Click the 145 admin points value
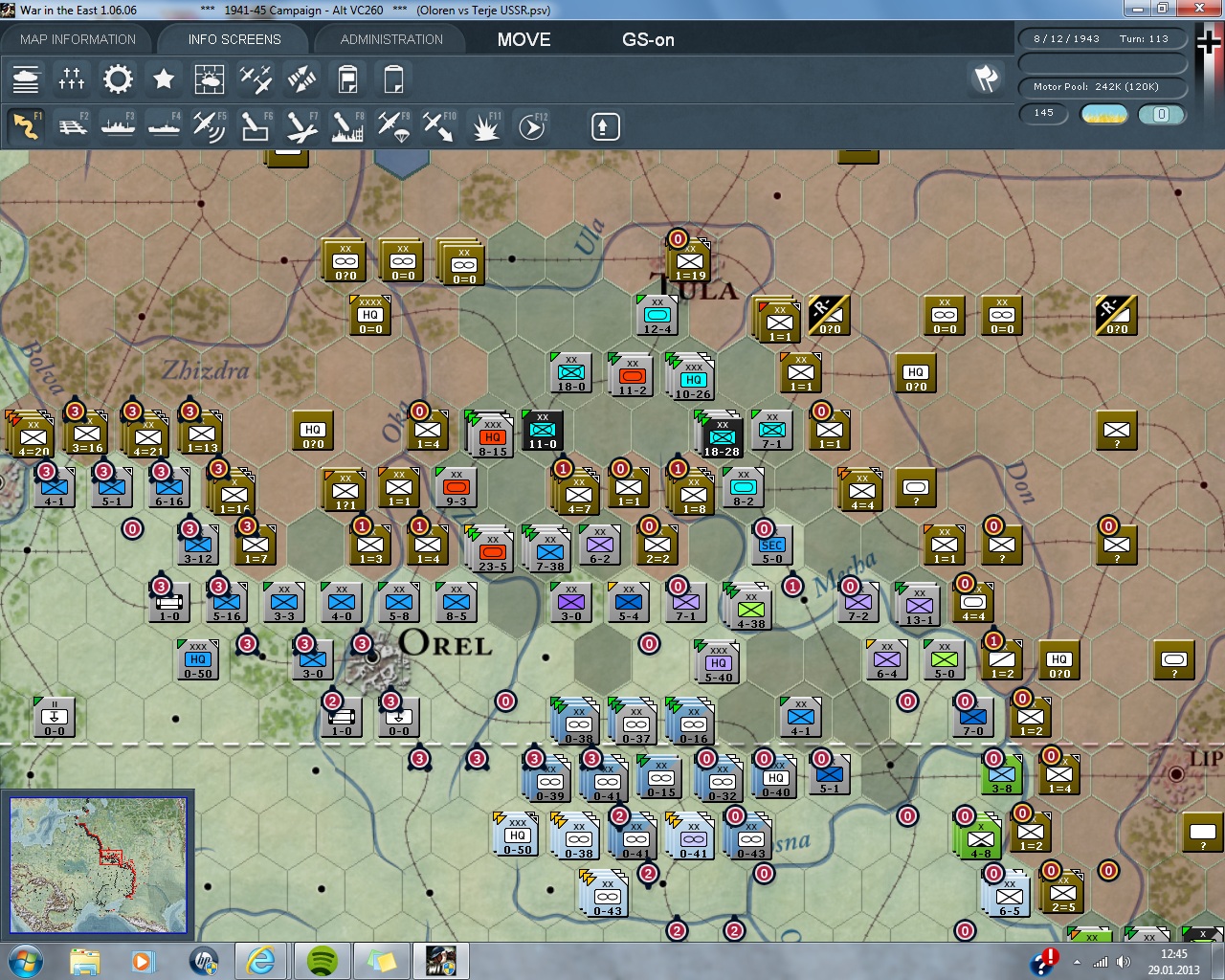This screenshot has width=1225, height=980. [1043, 113]
